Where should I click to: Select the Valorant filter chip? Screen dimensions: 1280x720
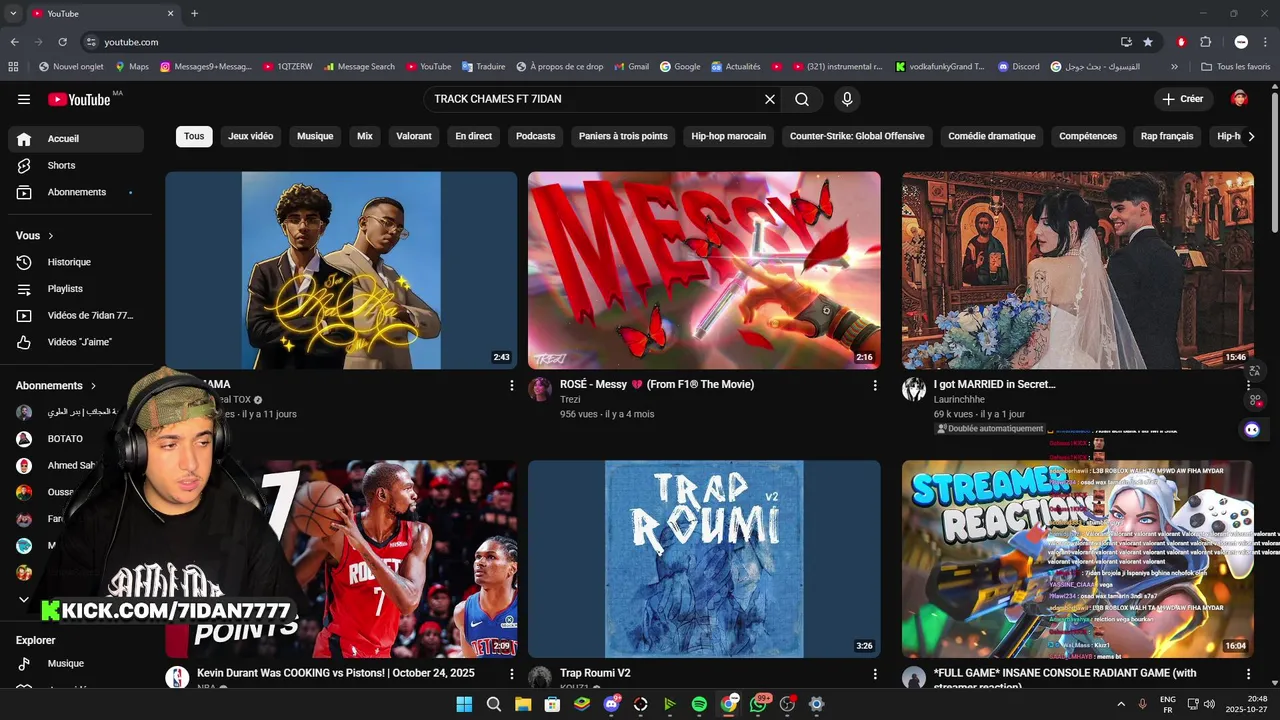414,136
